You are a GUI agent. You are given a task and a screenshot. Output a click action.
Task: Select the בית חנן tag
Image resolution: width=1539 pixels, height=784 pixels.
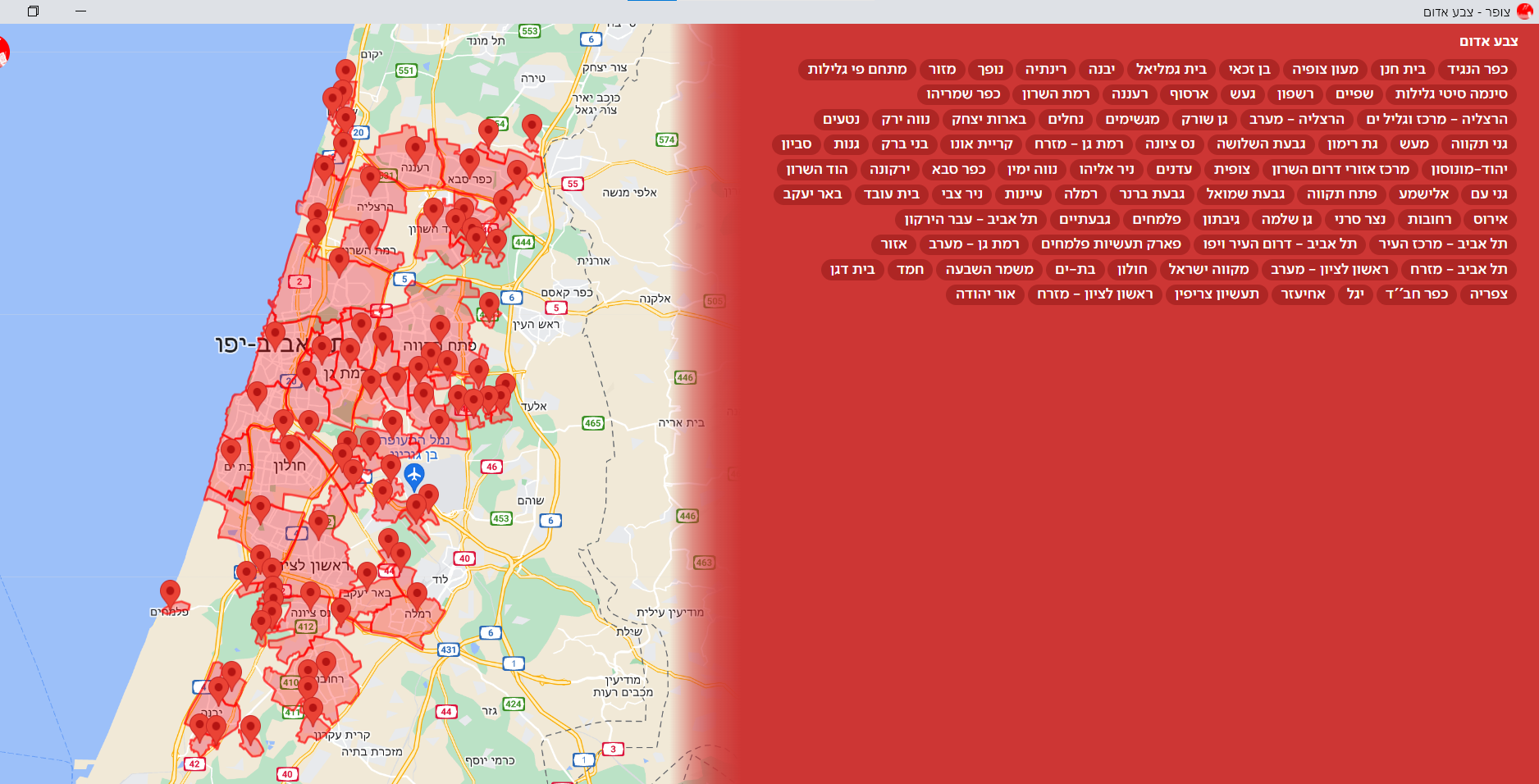1403,70
